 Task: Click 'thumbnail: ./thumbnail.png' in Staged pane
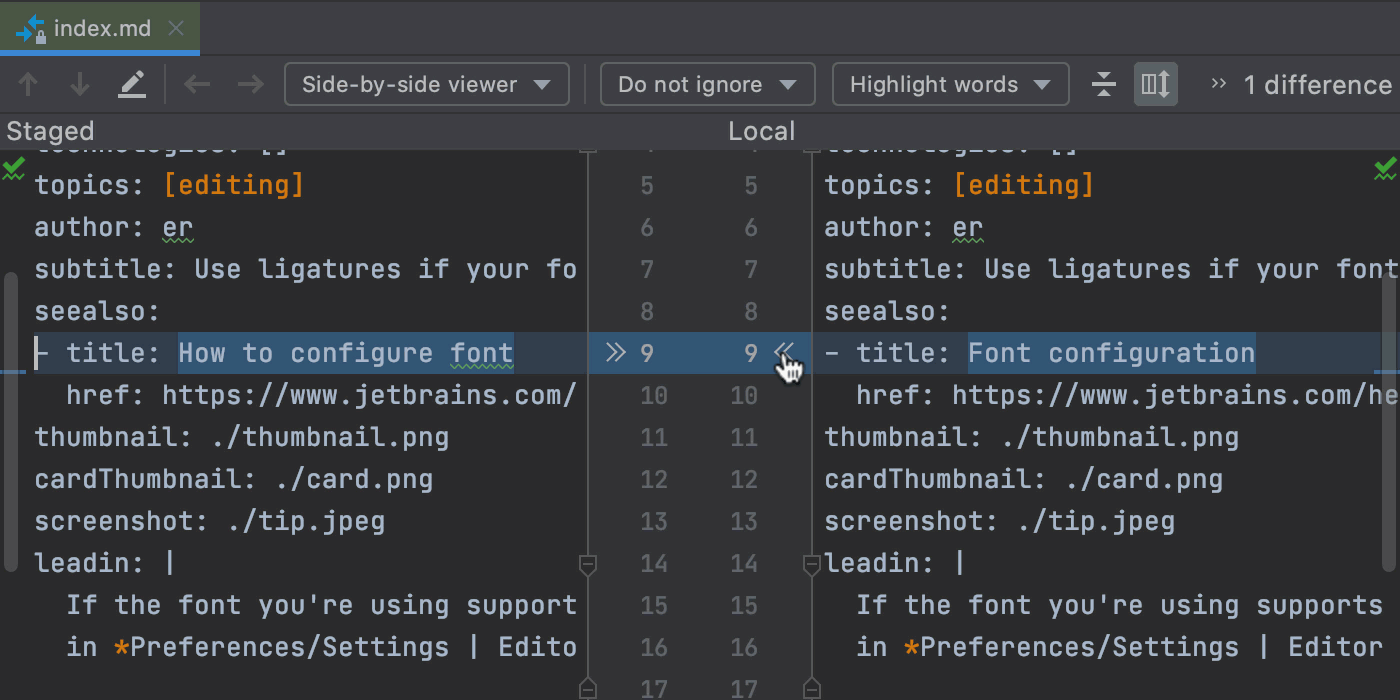pos(242,437)
